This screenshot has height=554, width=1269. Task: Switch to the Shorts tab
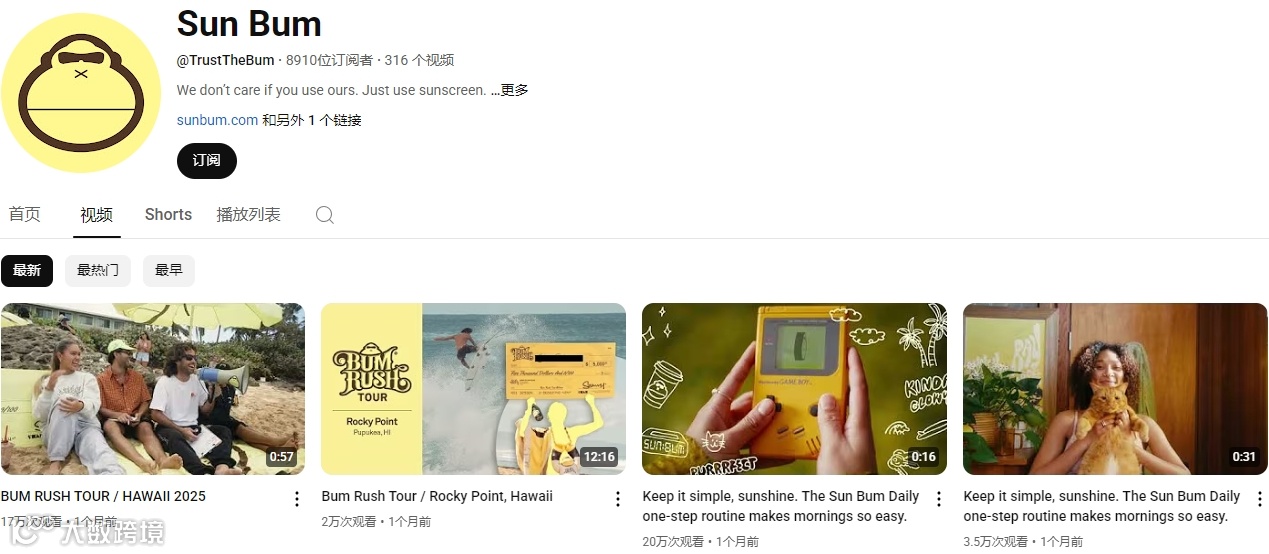pyautogui.click(x=168, y=214)
